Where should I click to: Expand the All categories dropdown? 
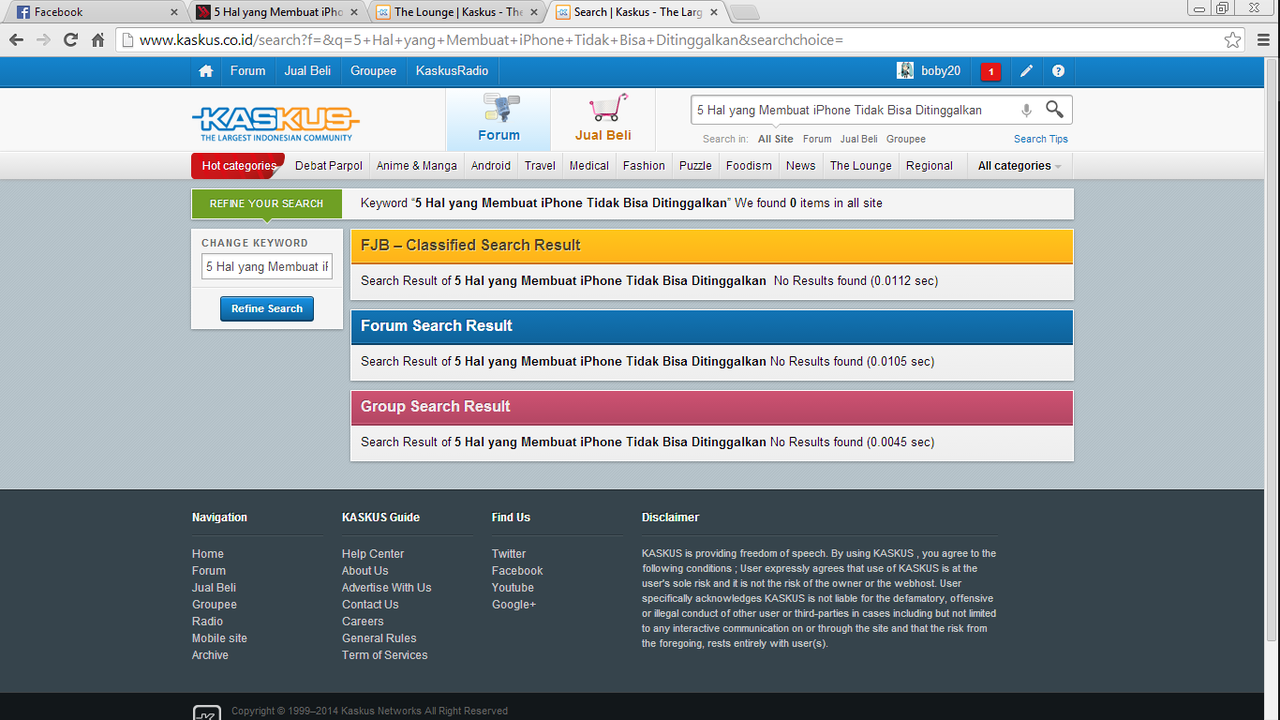pos(1019,166)
